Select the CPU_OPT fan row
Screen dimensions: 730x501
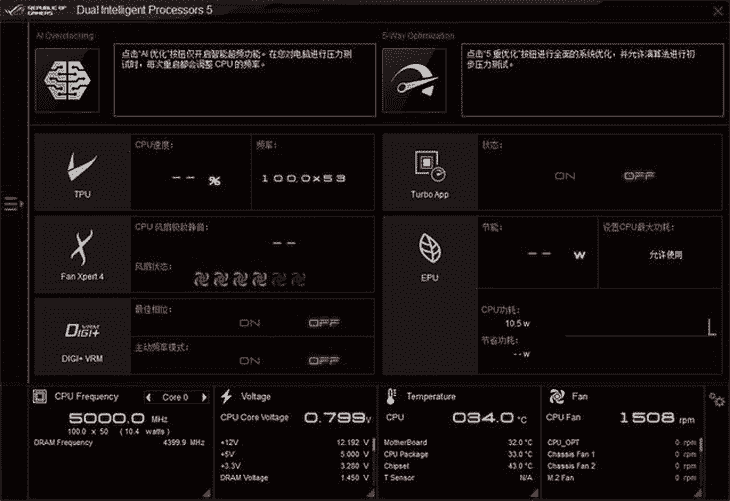tap(622, 442)
